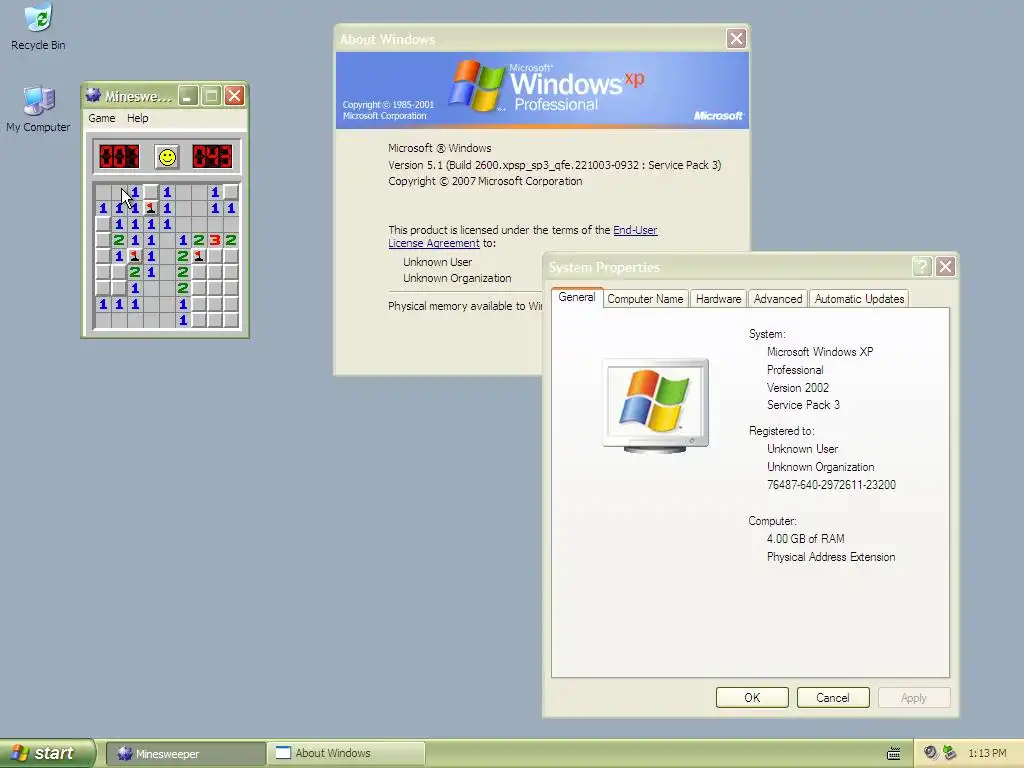
Task: Close the System Properties dialog
Action: pyautogui.click(x=945, y=266)
